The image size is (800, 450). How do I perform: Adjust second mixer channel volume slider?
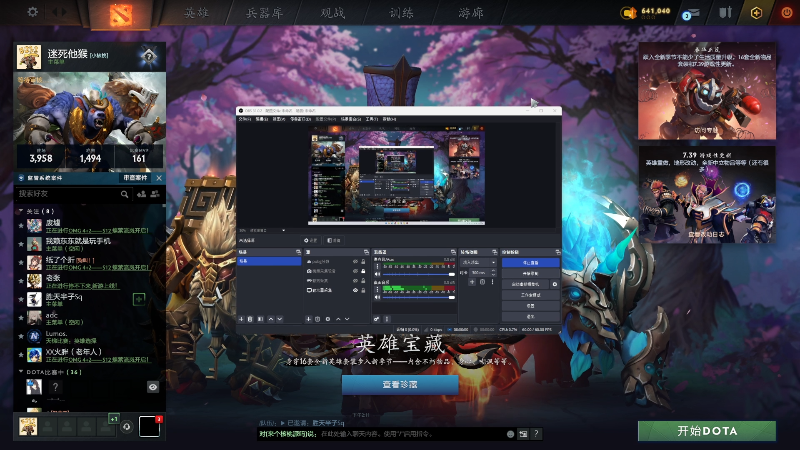tap(418, 297)
